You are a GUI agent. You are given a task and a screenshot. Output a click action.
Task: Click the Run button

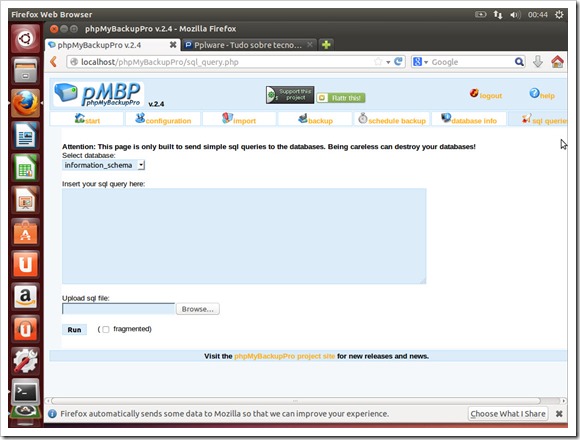[x=74, y=329]
